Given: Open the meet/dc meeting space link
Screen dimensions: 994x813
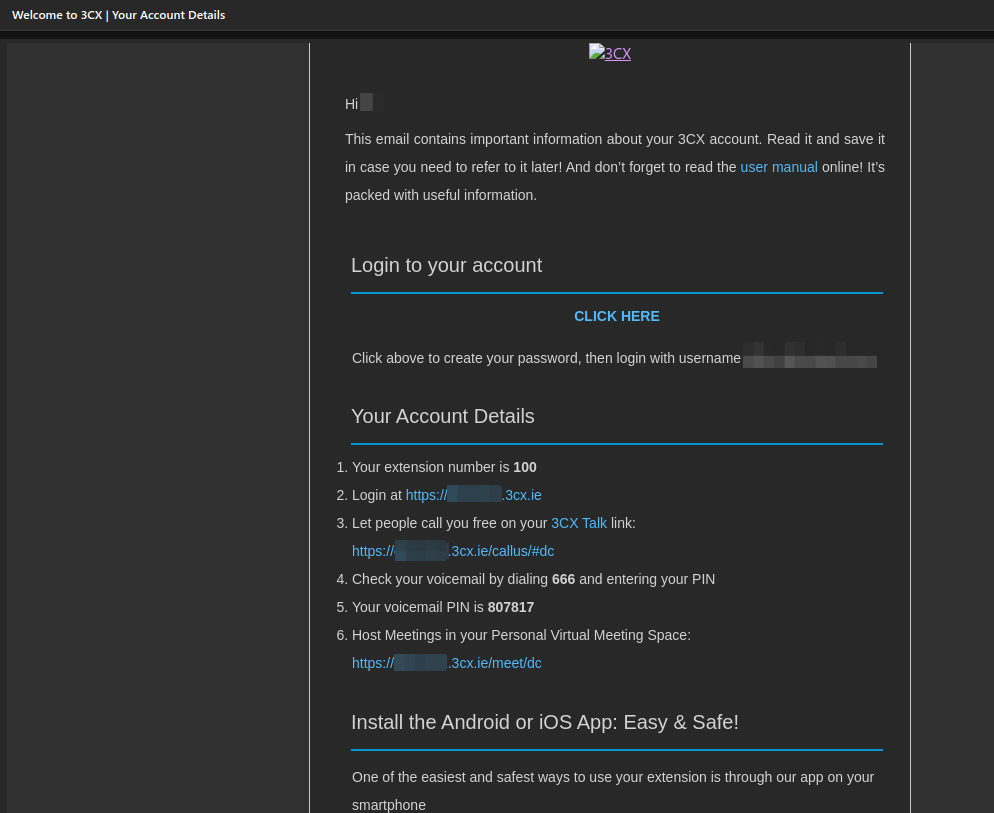Looking at the screenshot, I should click(x=446, y=663).
